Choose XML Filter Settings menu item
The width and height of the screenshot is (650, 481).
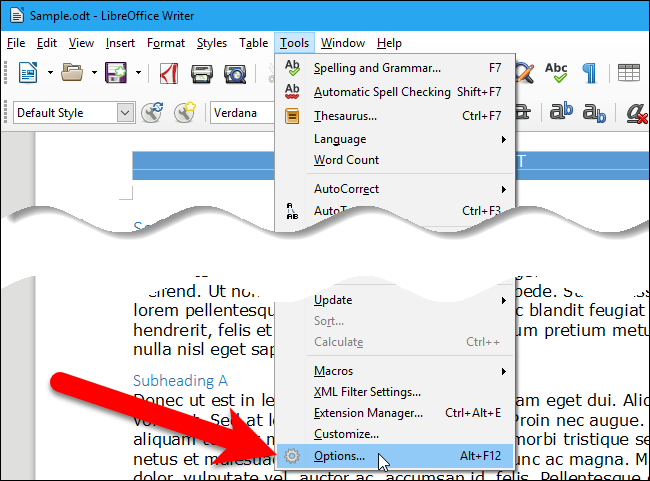click(395, 392)
